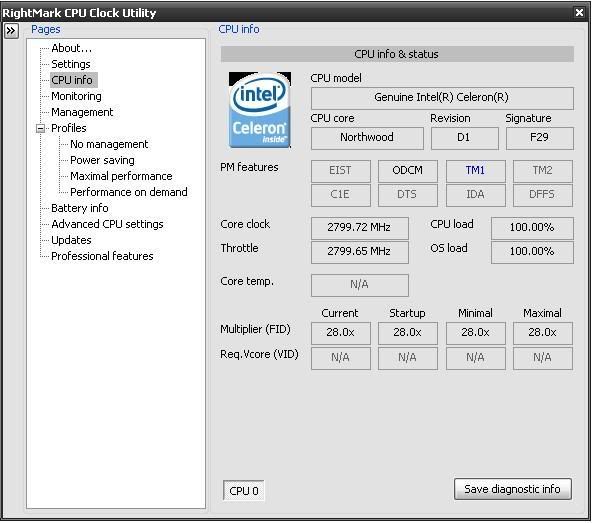Click the C1E feature indicator

point(341,195)
